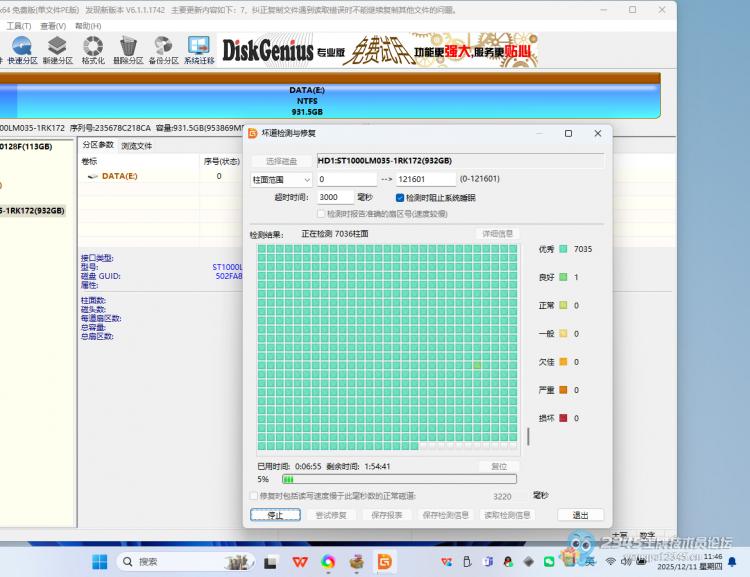Select the 格式化 format toolbar icon
This screenshot has height=577, width=750.
93,50
